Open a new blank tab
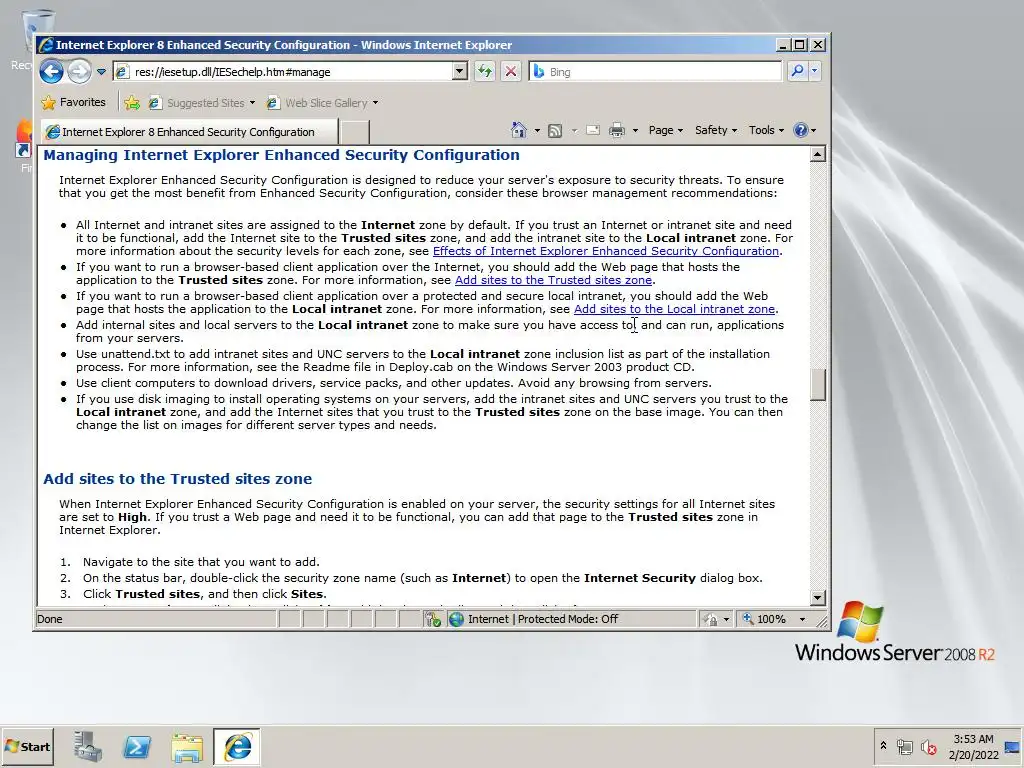This screenshot has width=1024, height=768. [x=355, y=132]
